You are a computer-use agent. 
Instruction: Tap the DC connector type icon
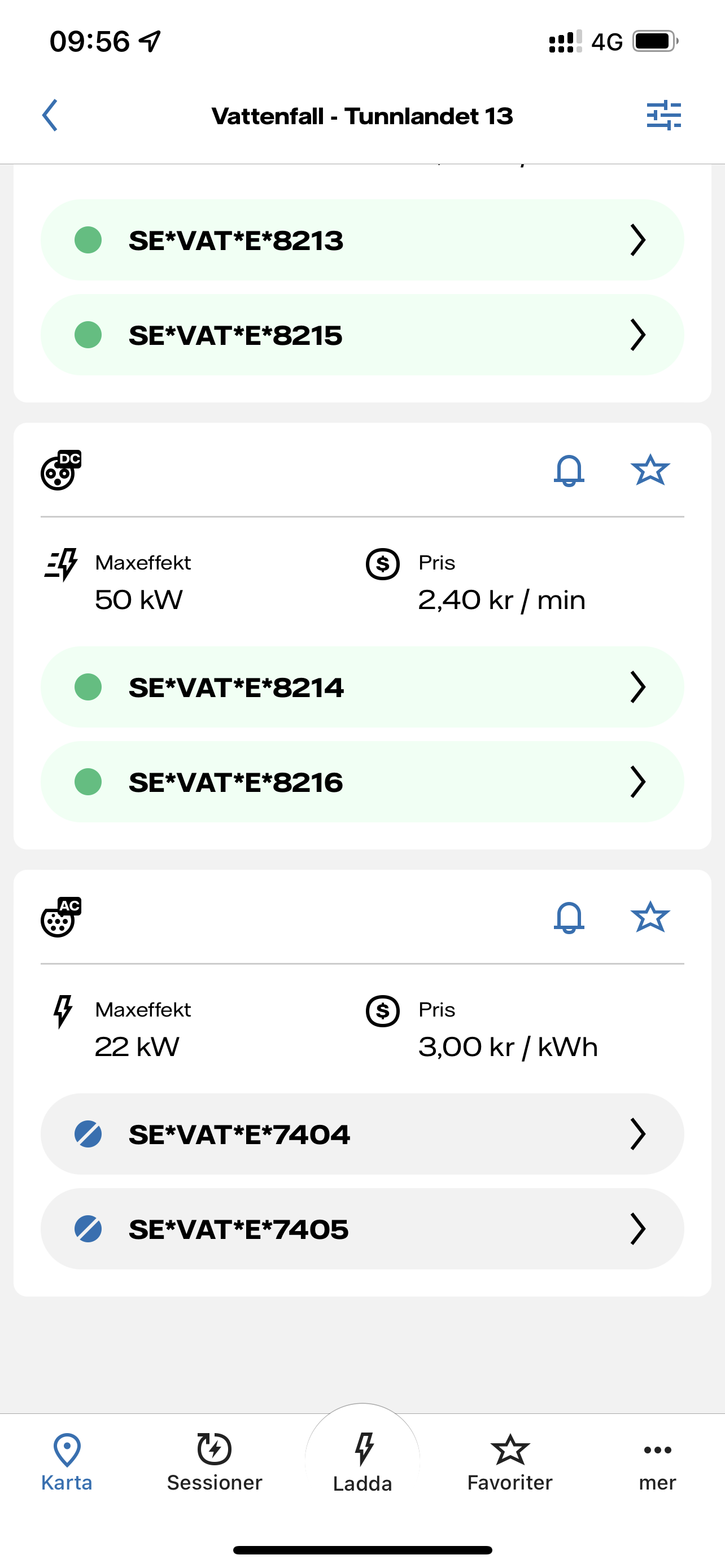[x=61, y=470]
